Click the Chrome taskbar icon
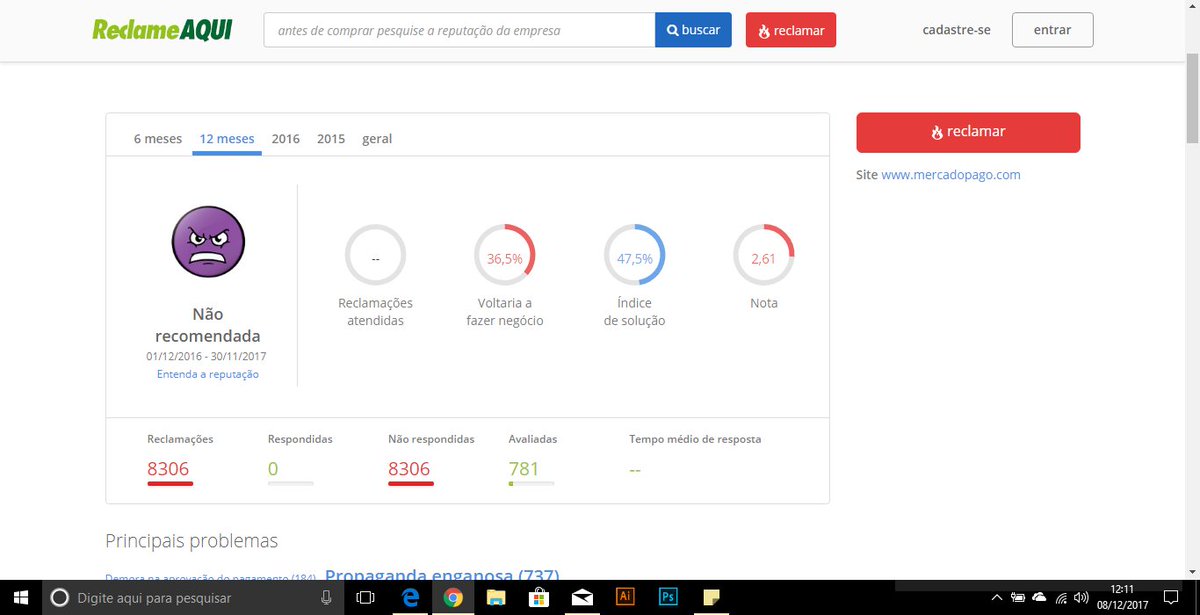The image size is (1200, 615). pyautogui.click(x=453, y=598)
